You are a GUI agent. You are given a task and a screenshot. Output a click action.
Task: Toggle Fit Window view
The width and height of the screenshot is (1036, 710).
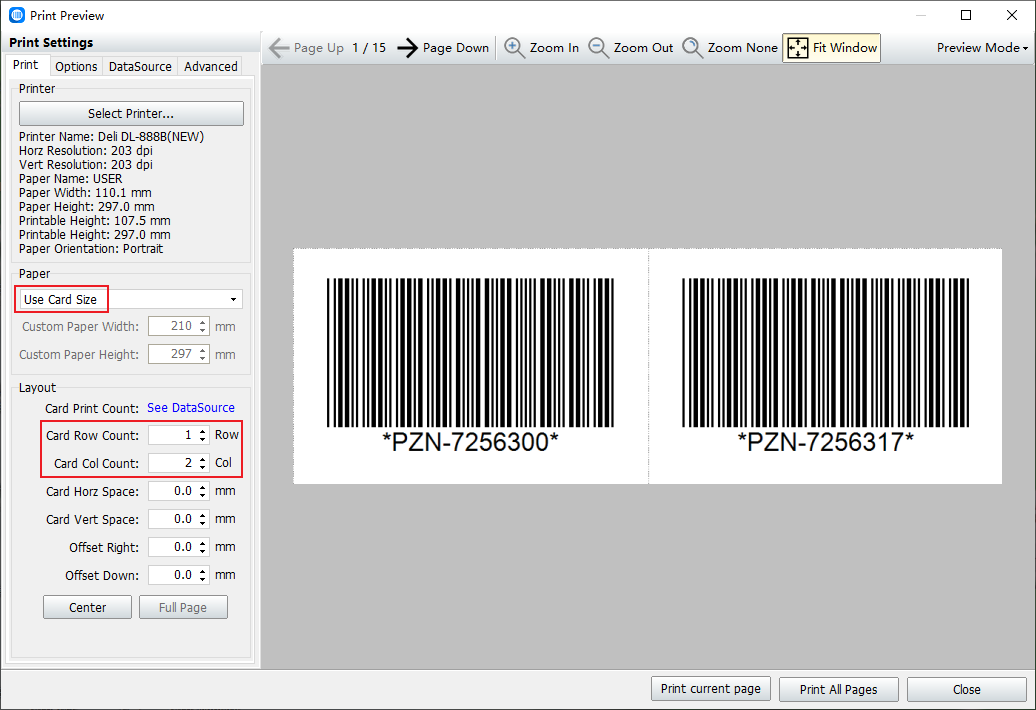pos(831,48)
